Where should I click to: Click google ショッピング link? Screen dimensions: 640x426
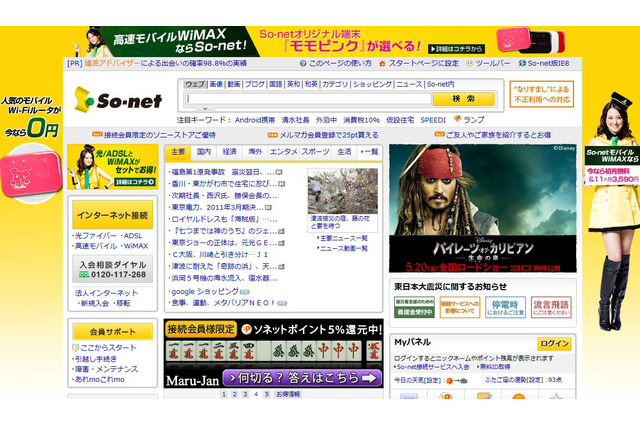[205, 292]
